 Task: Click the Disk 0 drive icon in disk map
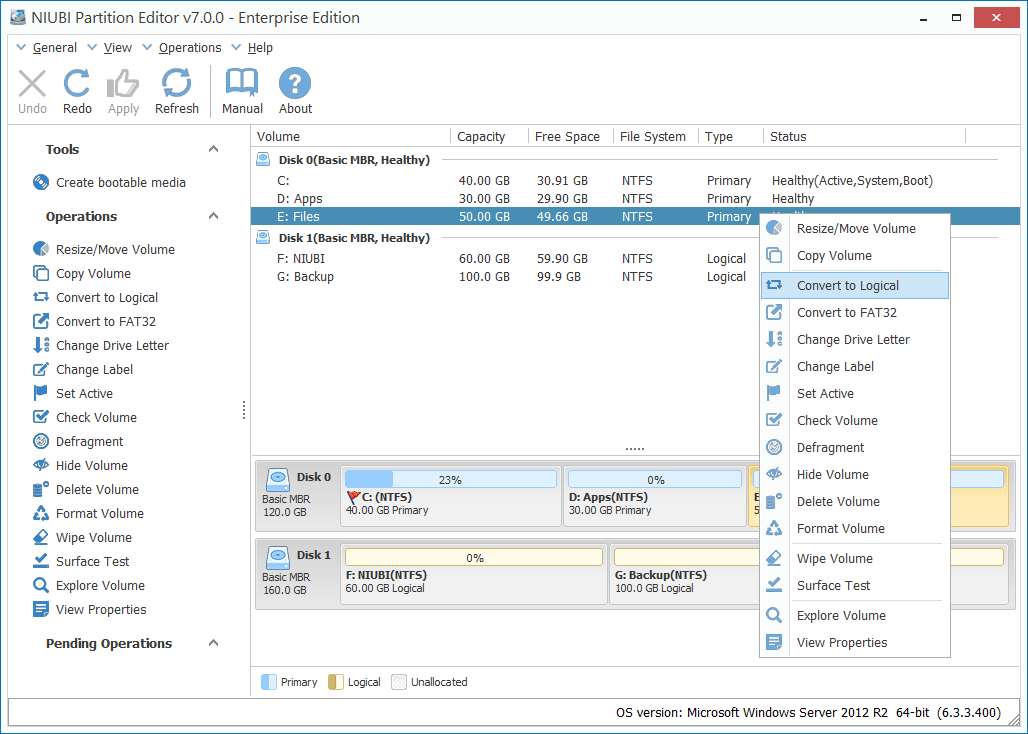tap(278, 479)
